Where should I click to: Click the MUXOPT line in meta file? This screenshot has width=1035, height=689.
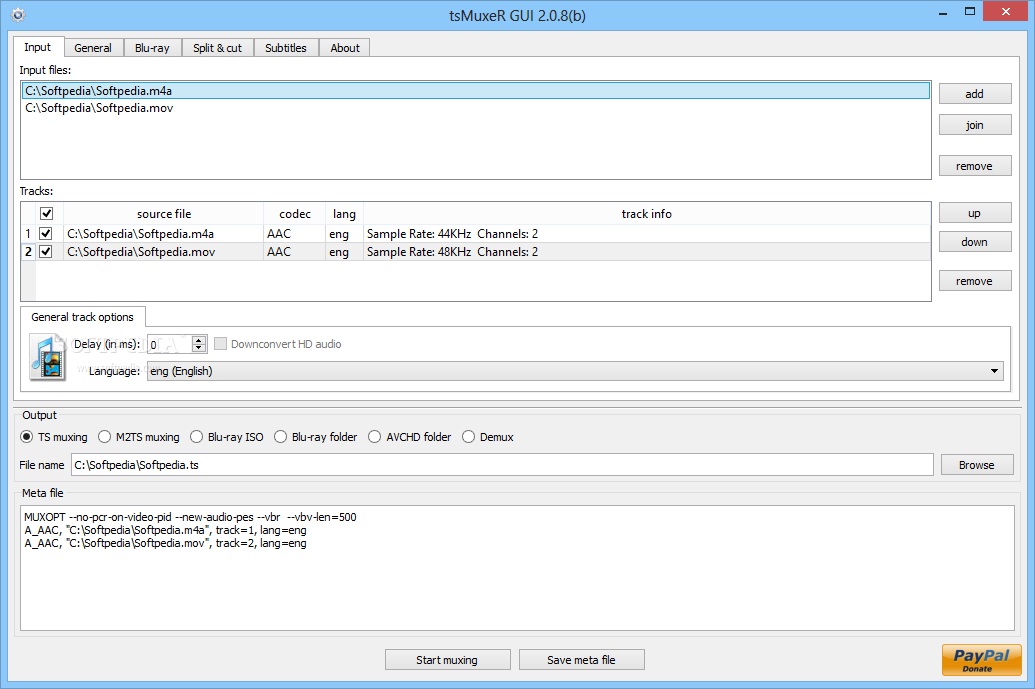[x=190, y=517]
